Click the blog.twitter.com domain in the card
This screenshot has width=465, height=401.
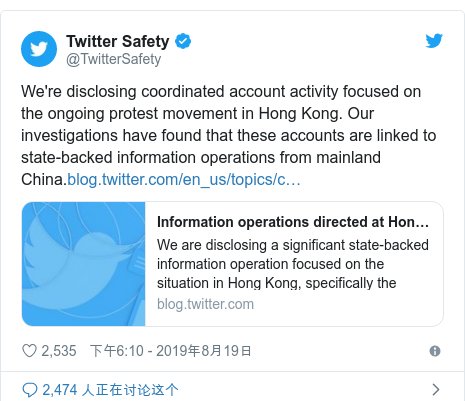click(205, 304)
